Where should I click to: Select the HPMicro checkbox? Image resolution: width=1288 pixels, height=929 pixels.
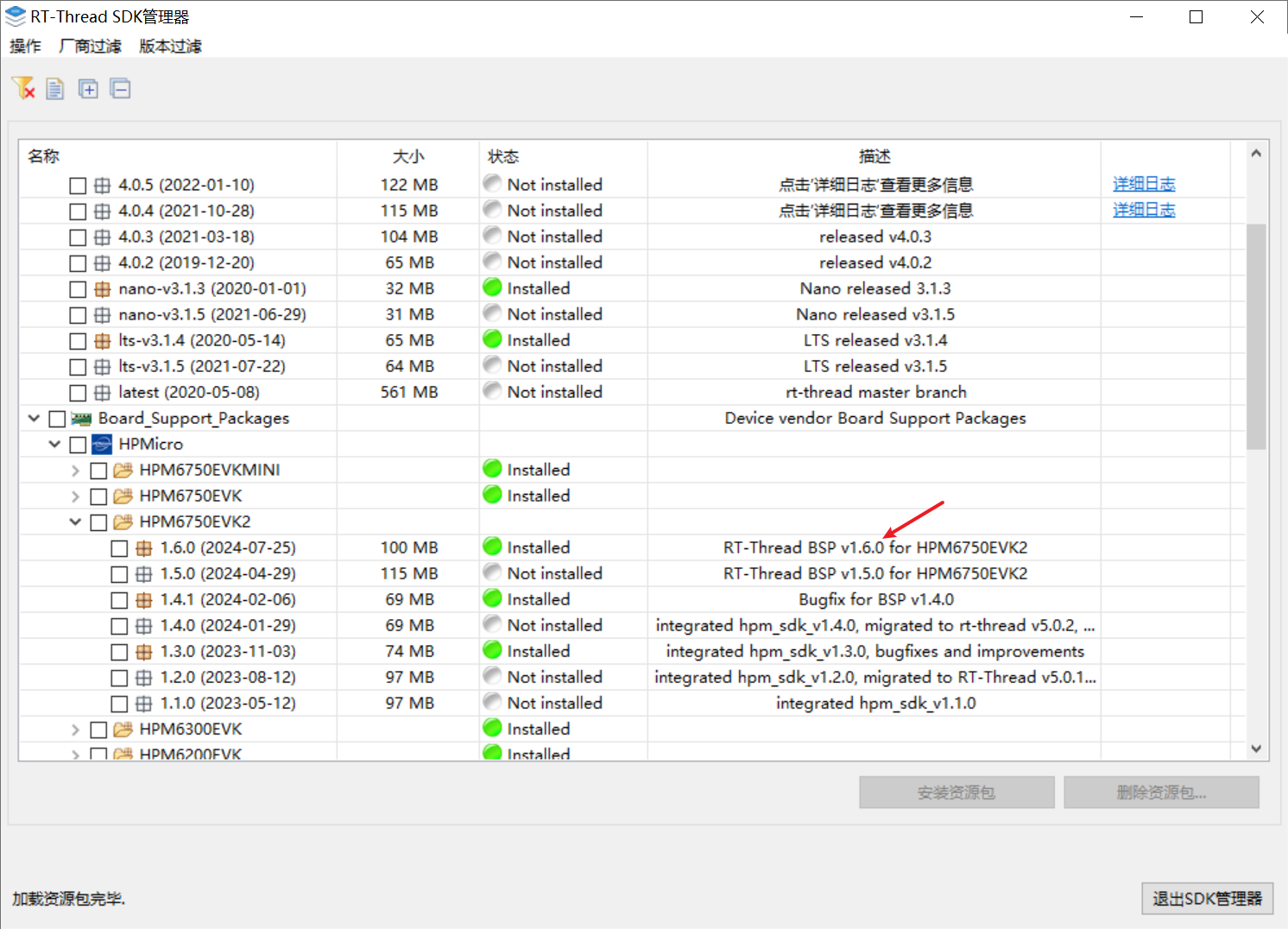pyautogui.click(x=78, y=445)
